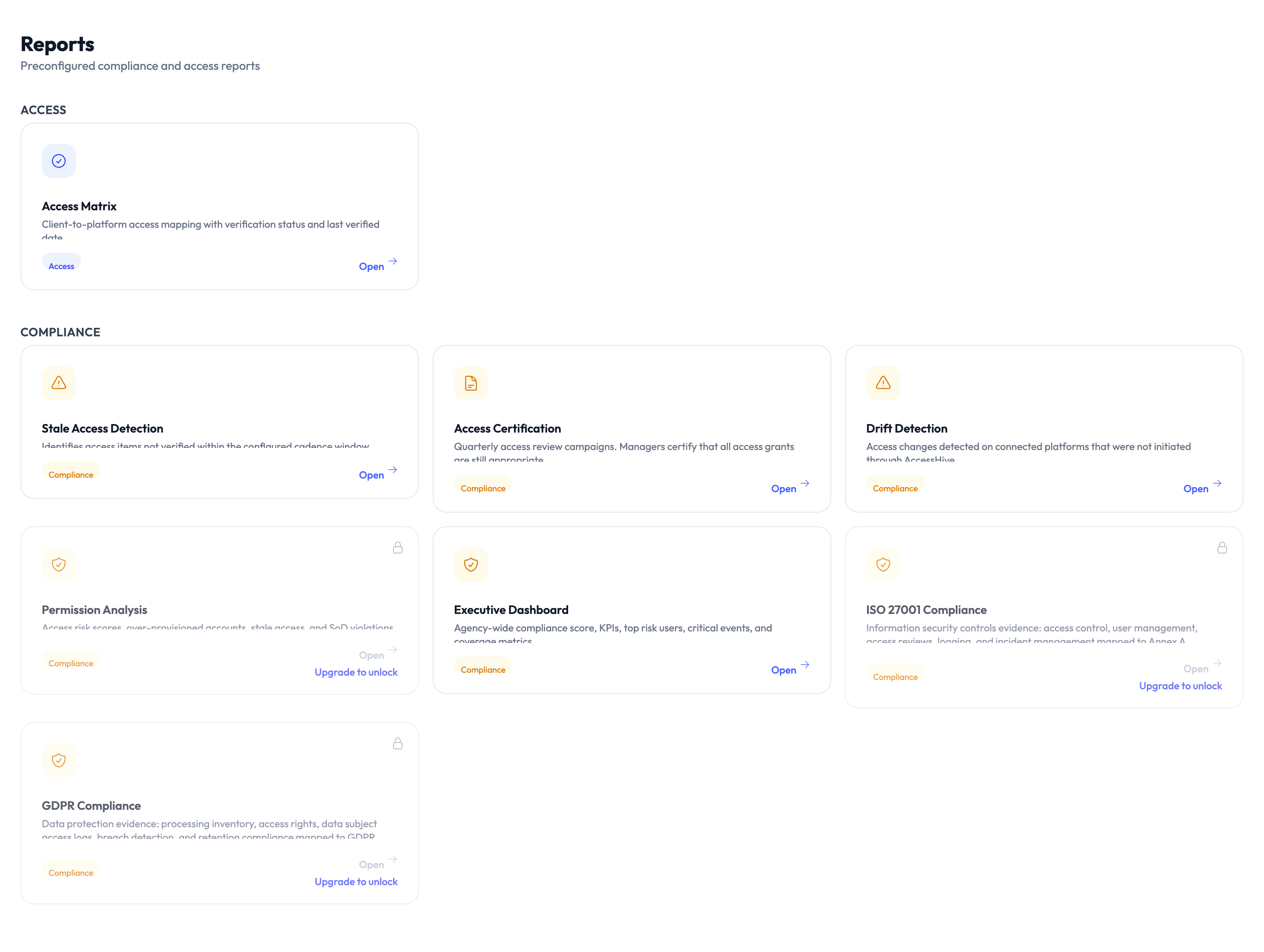The image size is (1264, 952).
Task: Open the Stale Access Detection report
Action: 371,475
